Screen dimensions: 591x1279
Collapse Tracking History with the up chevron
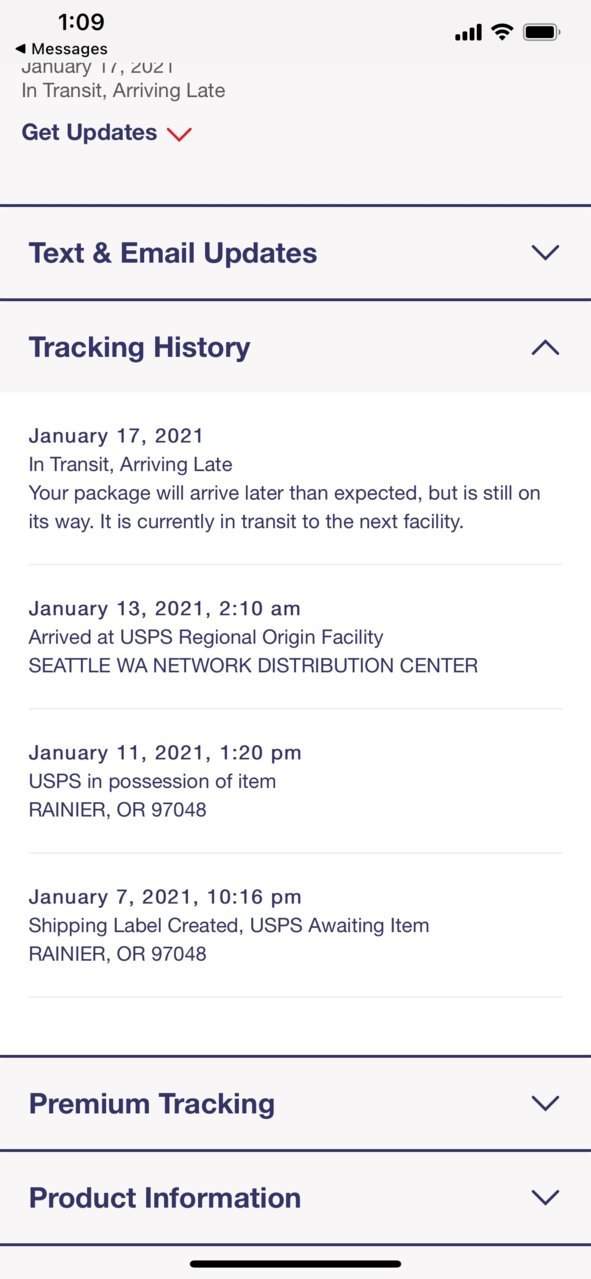[x=545, y=347]
